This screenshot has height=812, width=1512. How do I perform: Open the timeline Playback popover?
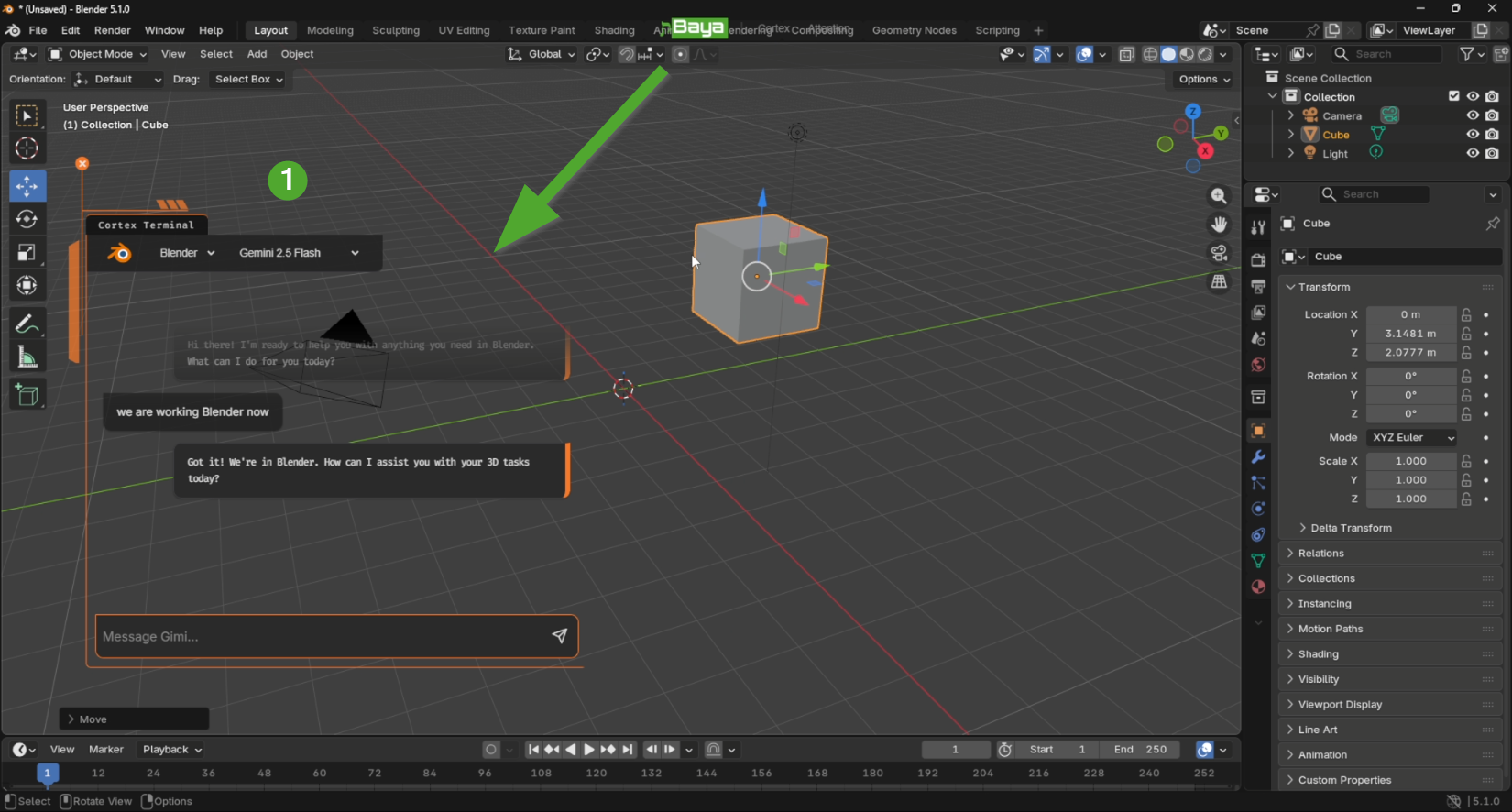pos(172,750)
